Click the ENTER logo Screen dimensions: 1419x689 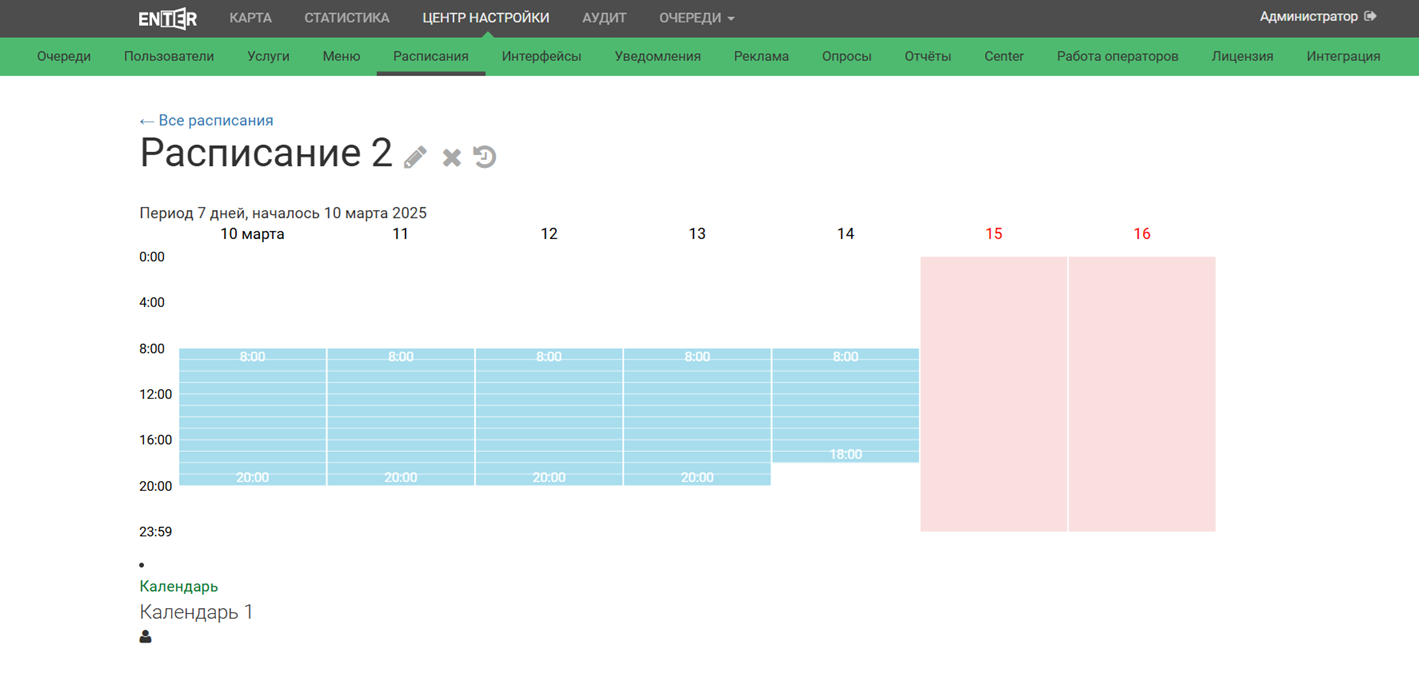click(x=167, y=18)
